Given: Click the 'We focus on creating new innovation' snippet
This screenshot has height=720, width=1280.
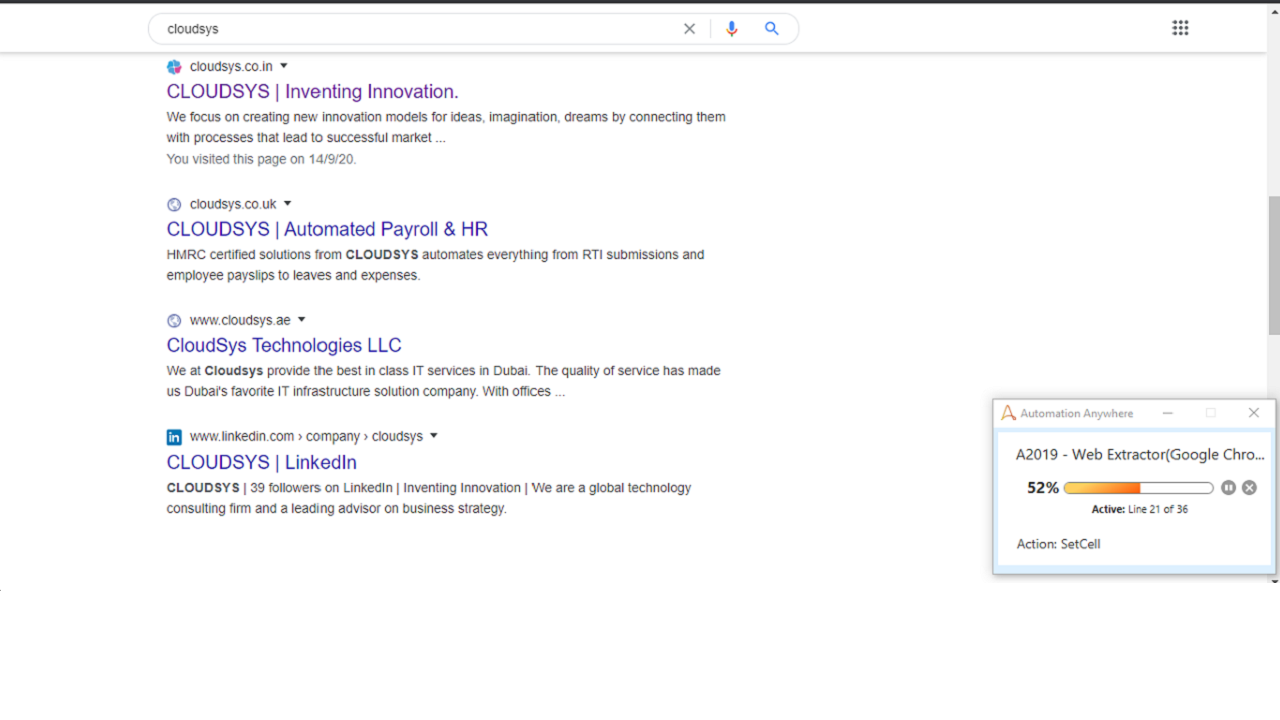Looking at the screenshot, I should 446,127.
